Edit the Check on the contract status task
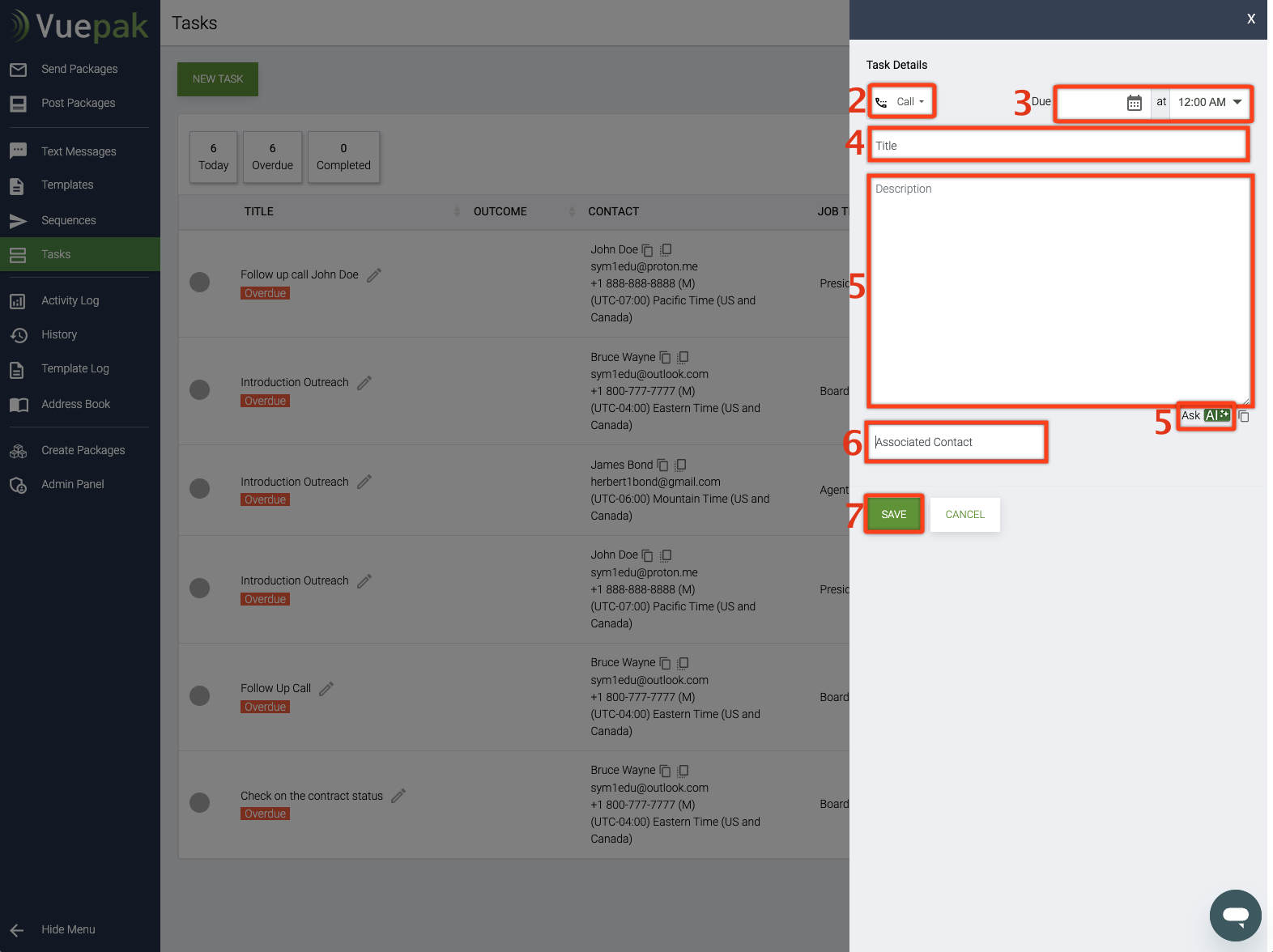This screenshot has width=1273, height=952. click(x=398, y=796)
